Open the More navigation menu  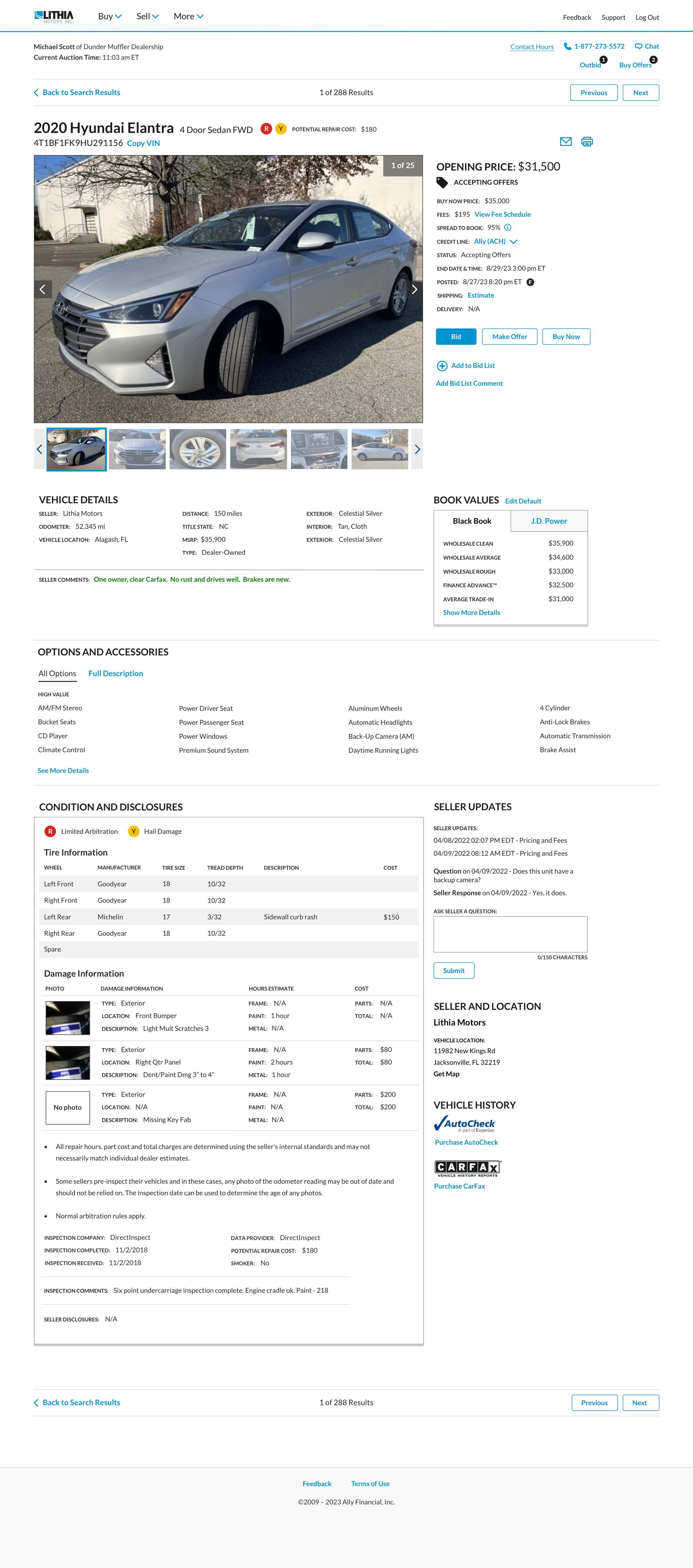[x=188, y=16]
